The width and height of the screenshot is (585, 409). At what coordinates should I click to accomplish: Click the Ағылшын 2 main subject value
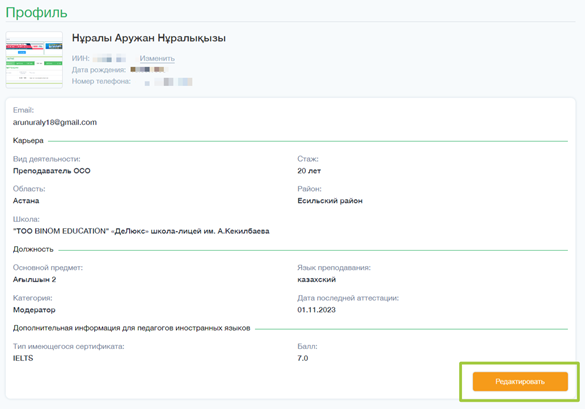(x=34, y=280)
